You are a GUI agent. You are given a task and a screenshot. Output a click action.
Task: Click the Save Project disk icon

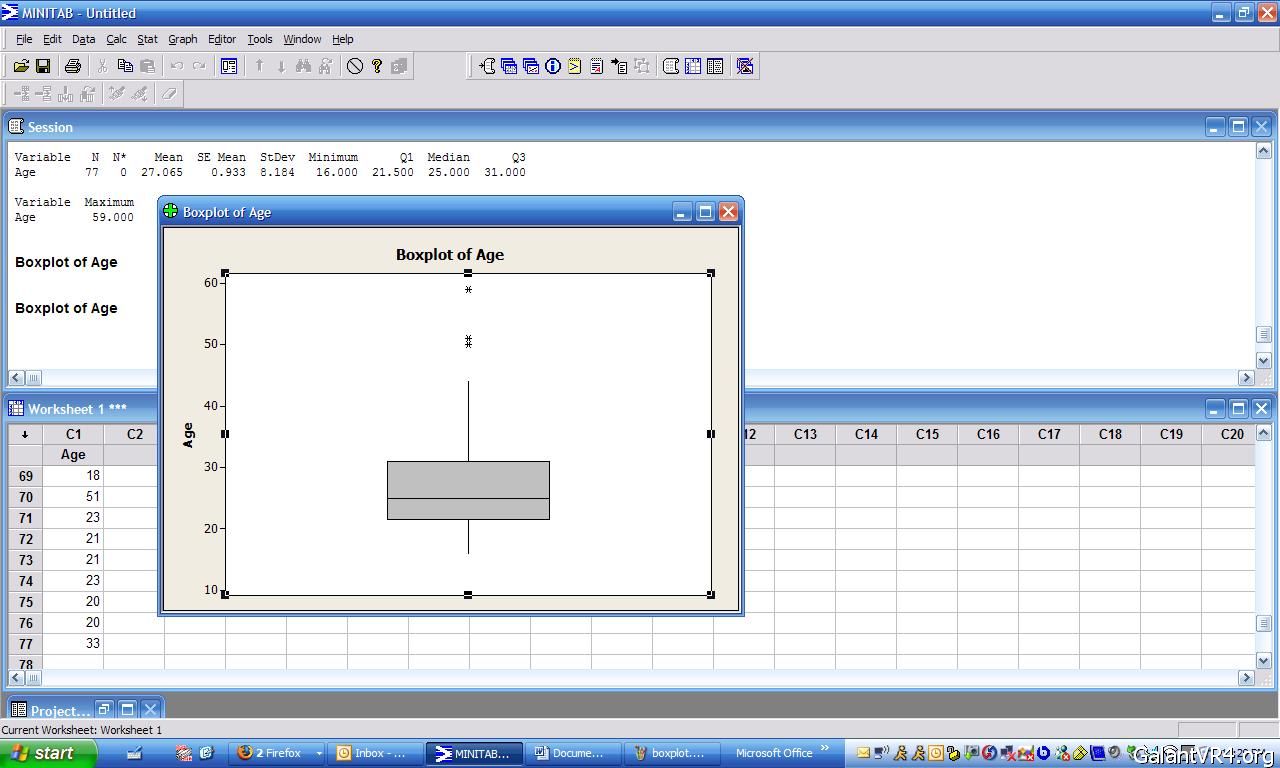(43, 66)
